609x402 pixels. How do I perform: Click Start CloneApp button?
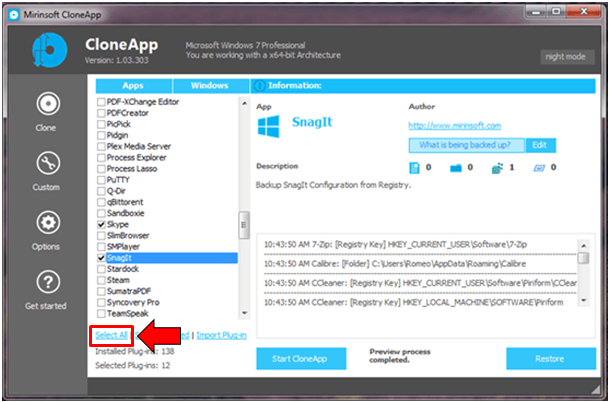point(301,358)
